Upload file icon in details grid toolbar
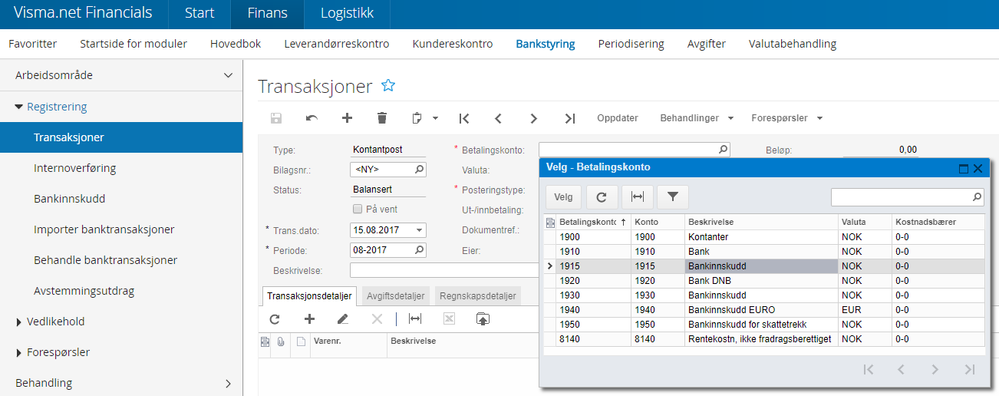 483,320
